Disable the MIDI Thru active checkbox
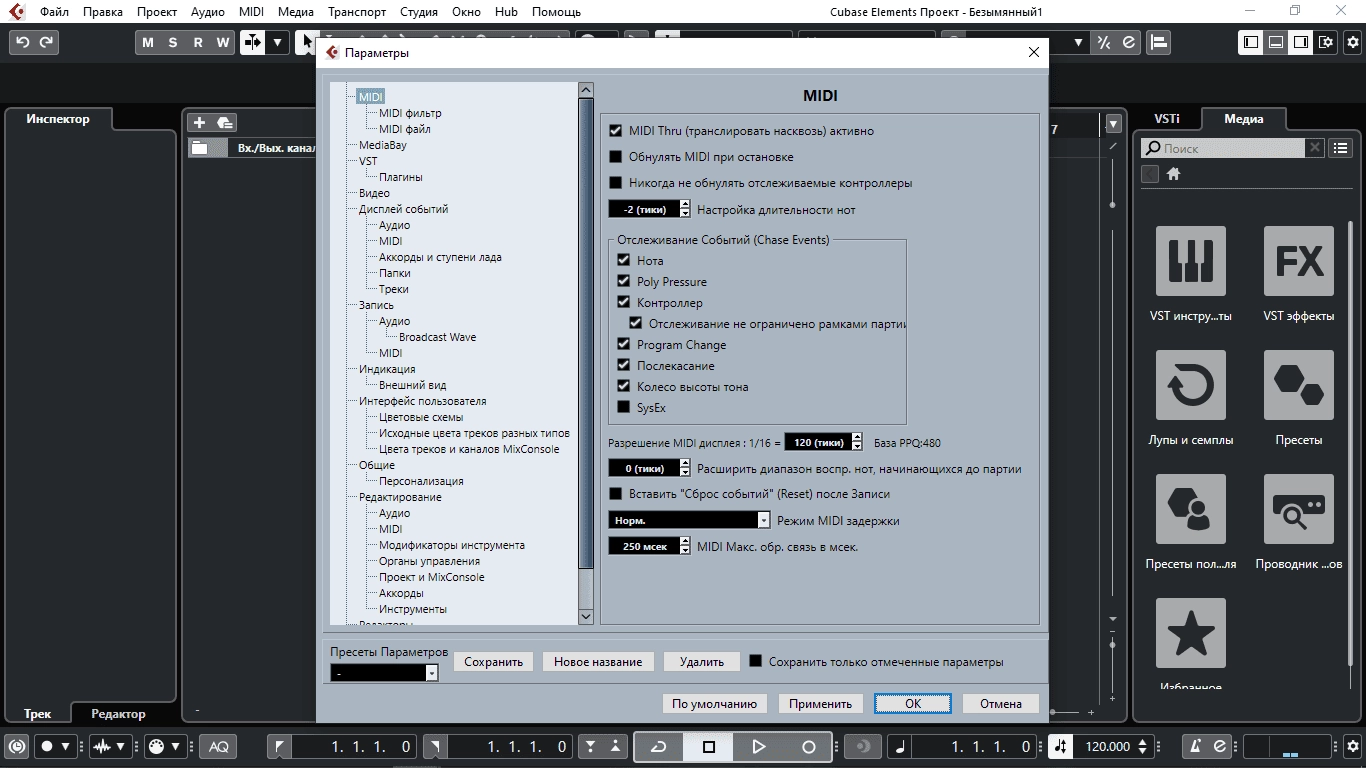Screen dimensions: 1366x768 (616, 131)
